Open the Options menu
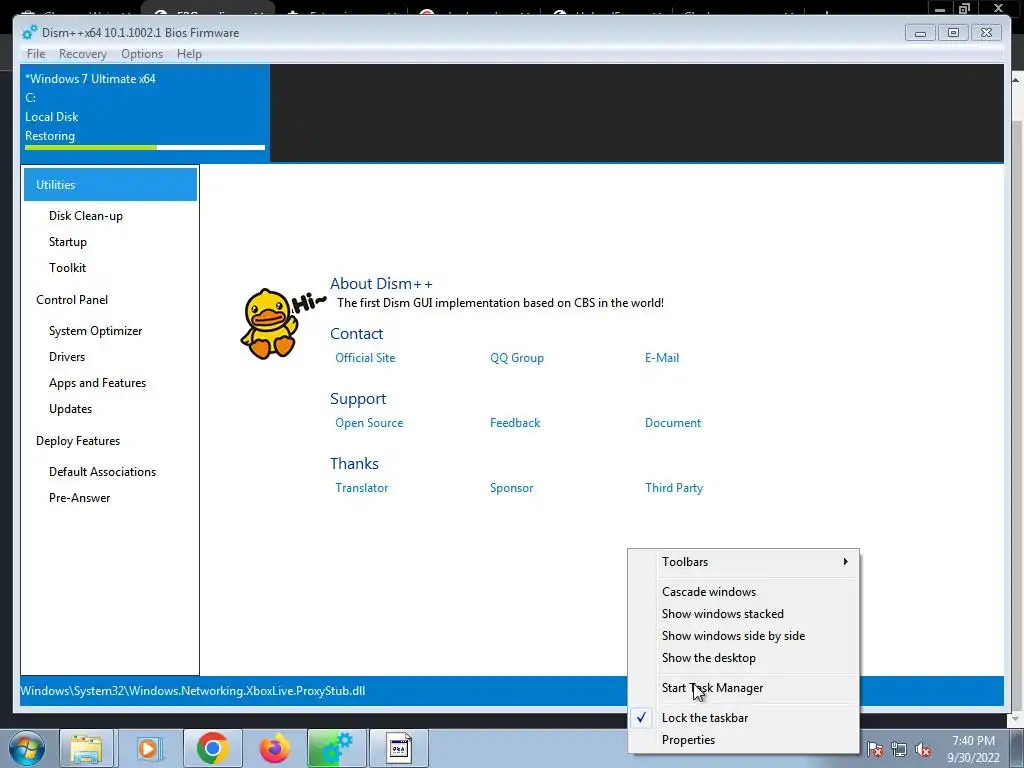Screen dimensions: 1024x768 coord(142,54)
